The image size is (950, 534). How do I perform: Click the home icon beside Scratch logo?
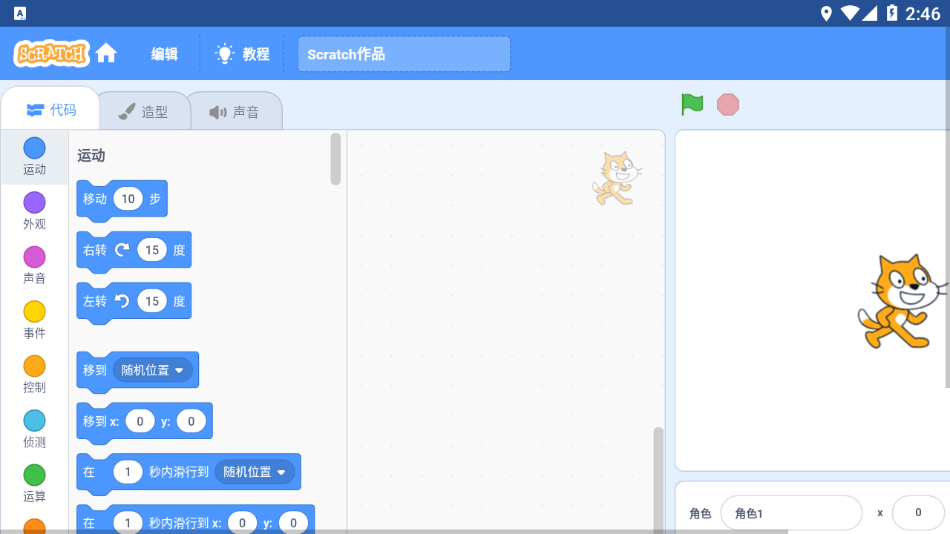106,54
